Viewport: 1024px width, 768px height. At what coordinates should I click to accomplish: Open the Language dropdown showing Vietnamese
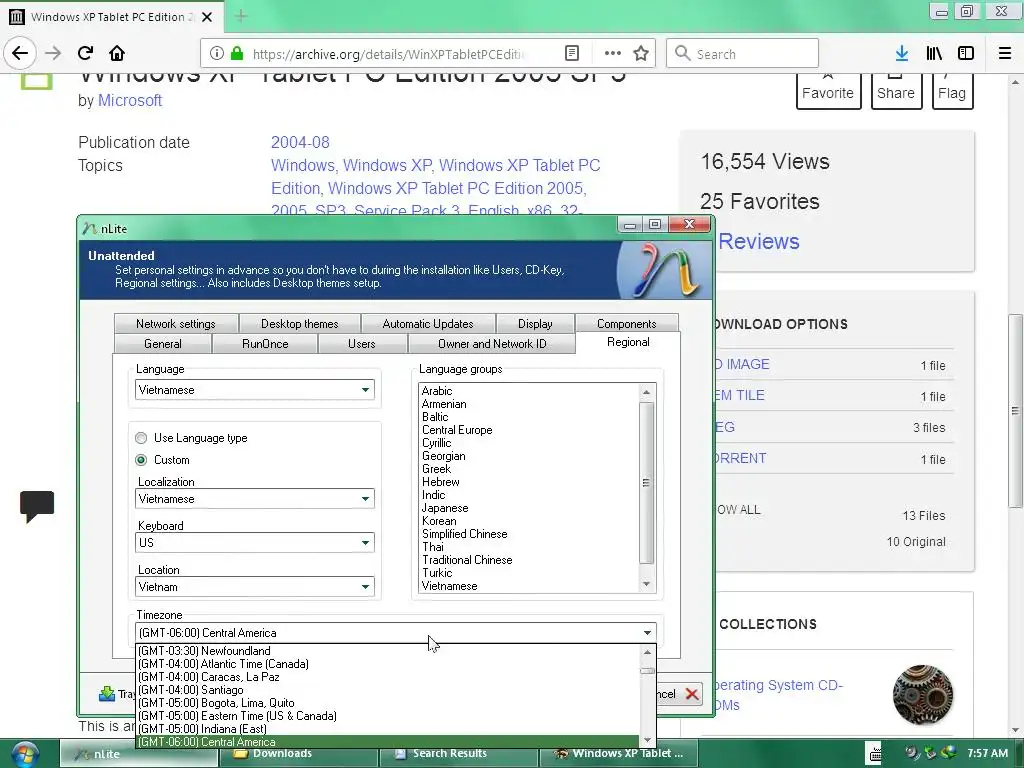[x=255, y=390]
